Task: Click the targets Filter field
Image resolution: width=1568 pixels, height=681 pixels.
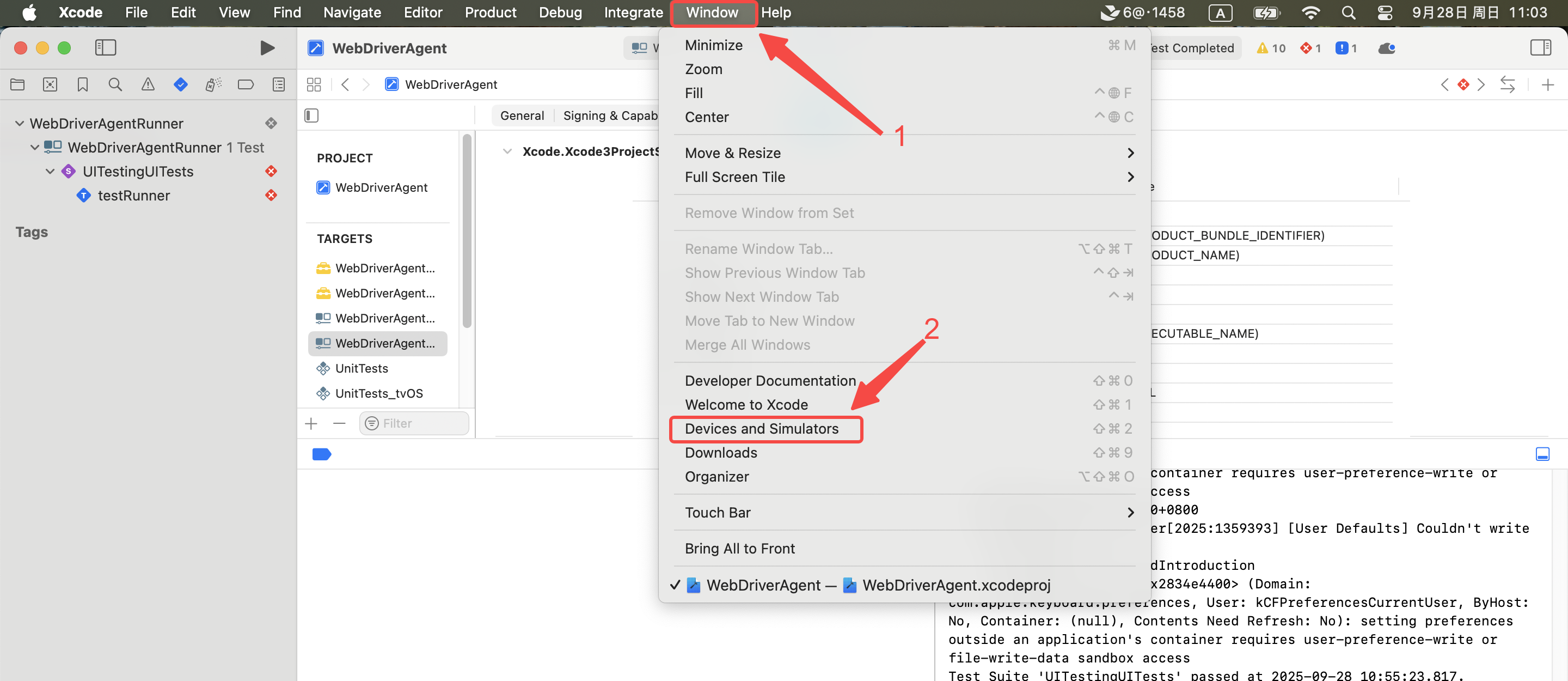Action: point(420,423)
